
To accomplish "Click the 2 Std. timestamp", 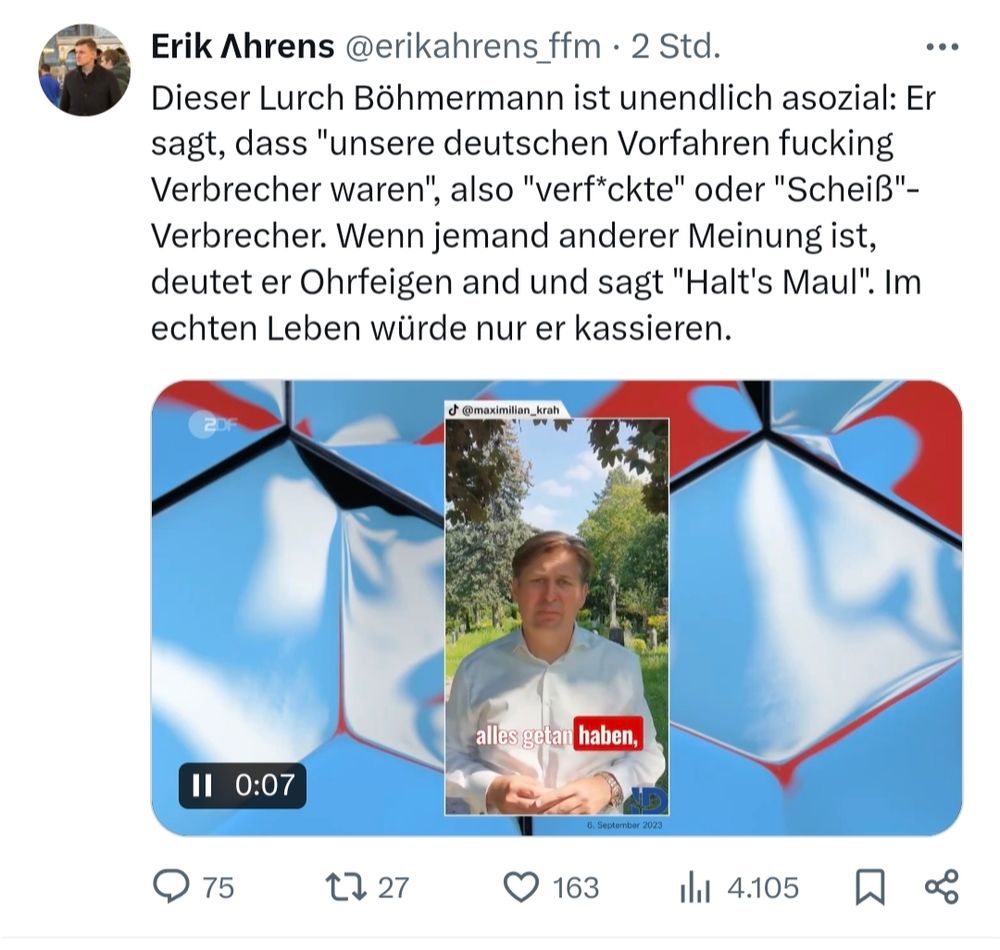I will pos(676,47).
